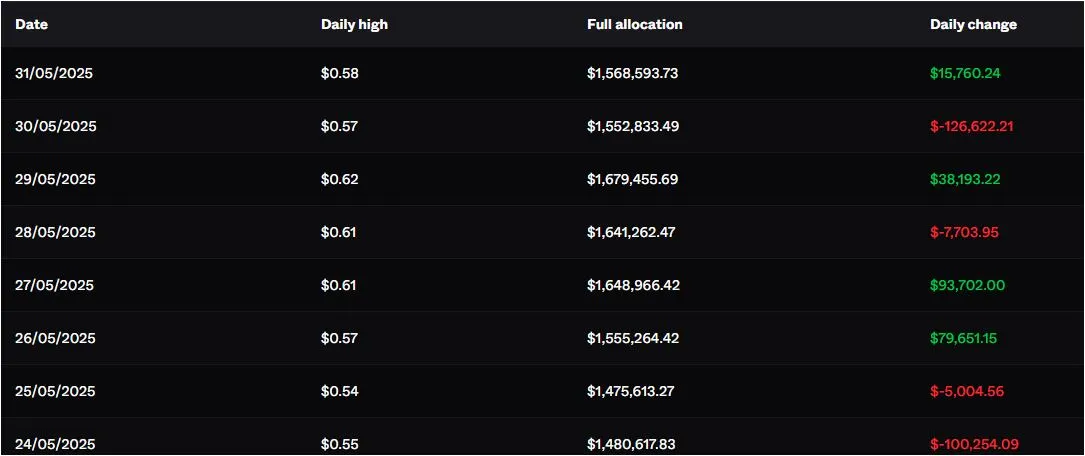Click the green $15,760.24 daily change
This screenshot has width=1085, height=456.
pos(965,74)
